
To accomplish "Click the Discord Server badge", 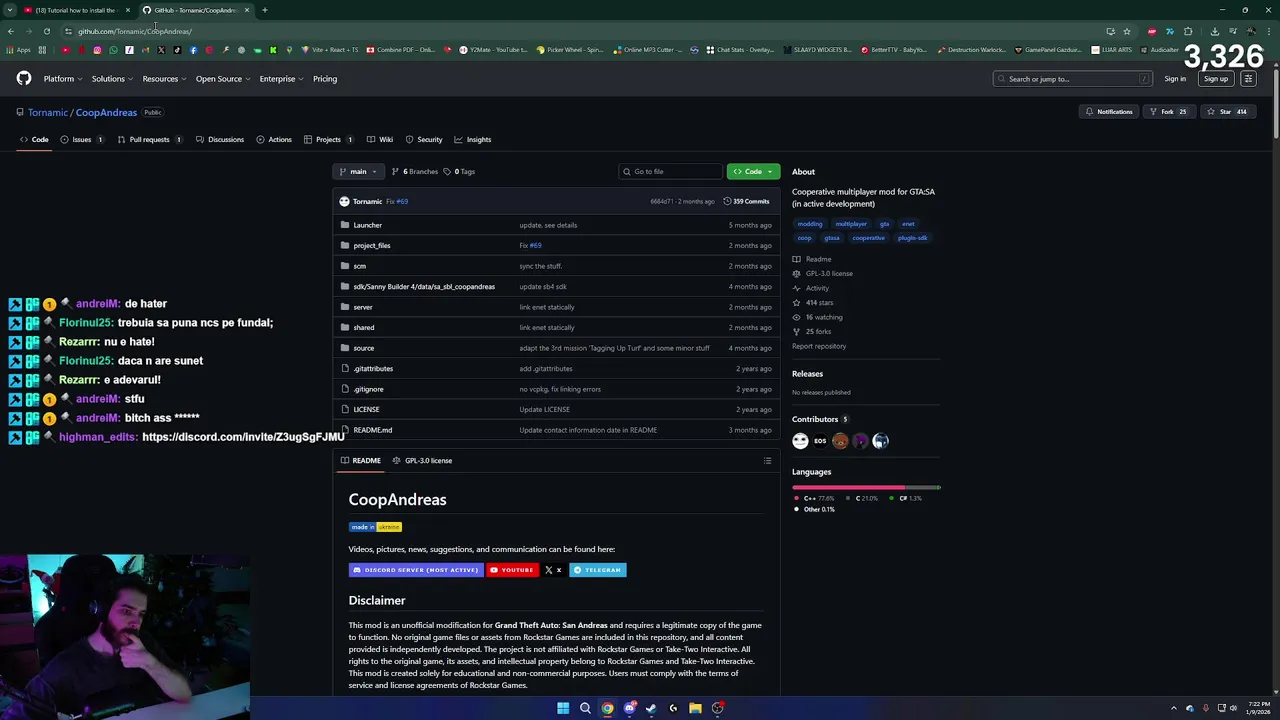I will 416,570.
